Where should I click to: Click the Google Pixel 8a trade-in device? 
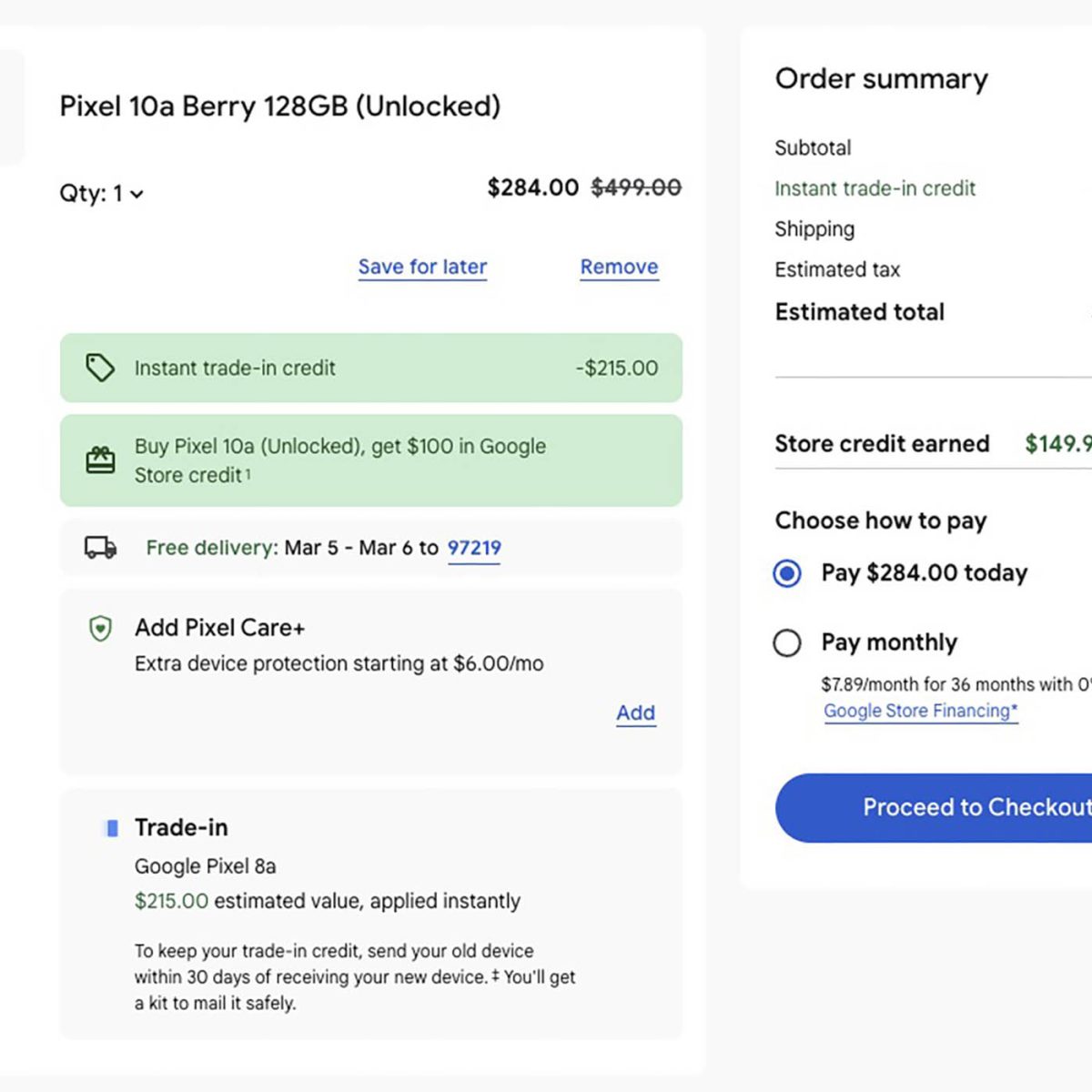pyautogui.click(x=205, y=866)
